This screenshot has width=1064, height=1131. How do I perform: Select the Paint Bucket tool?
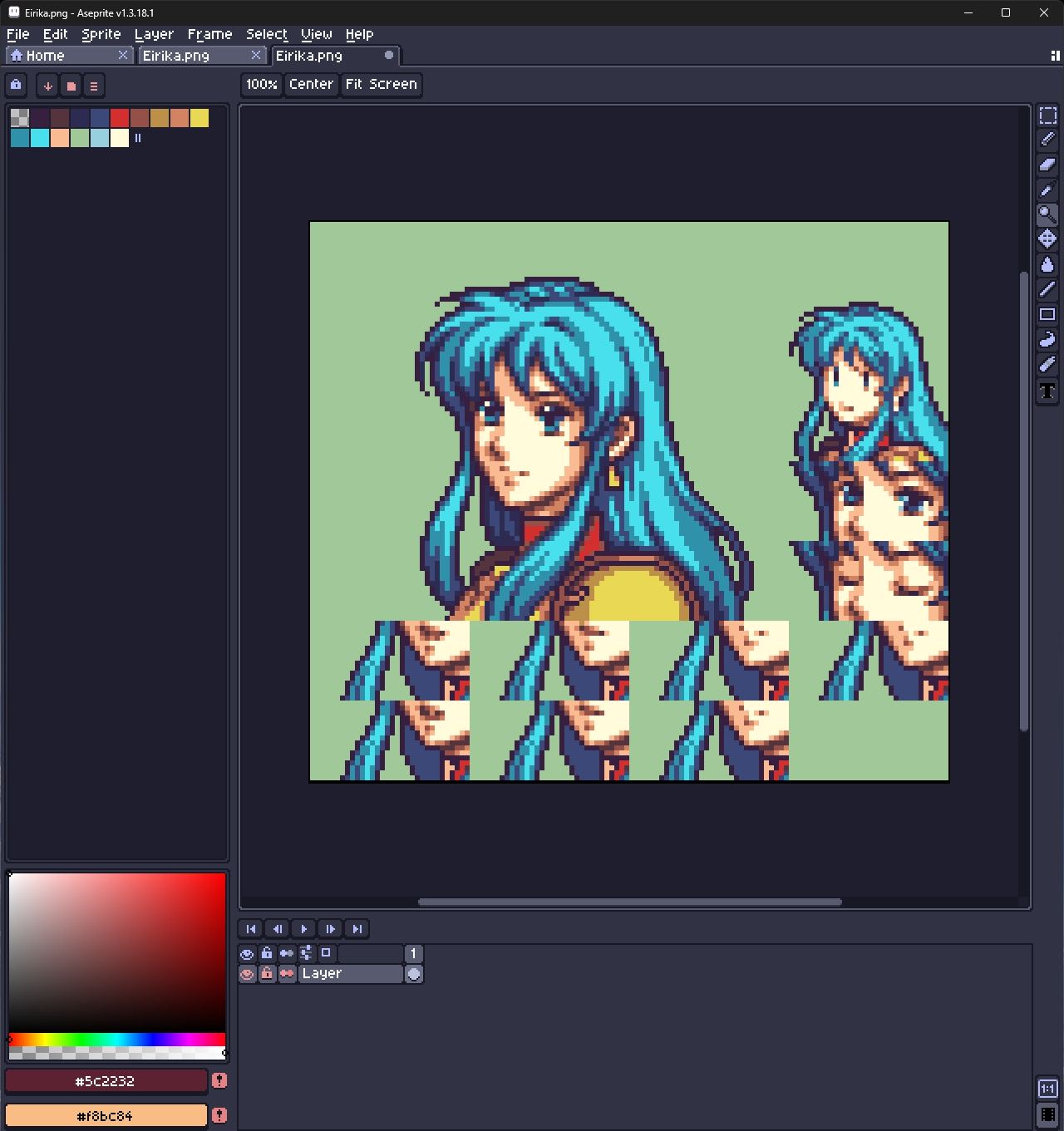1047,264
